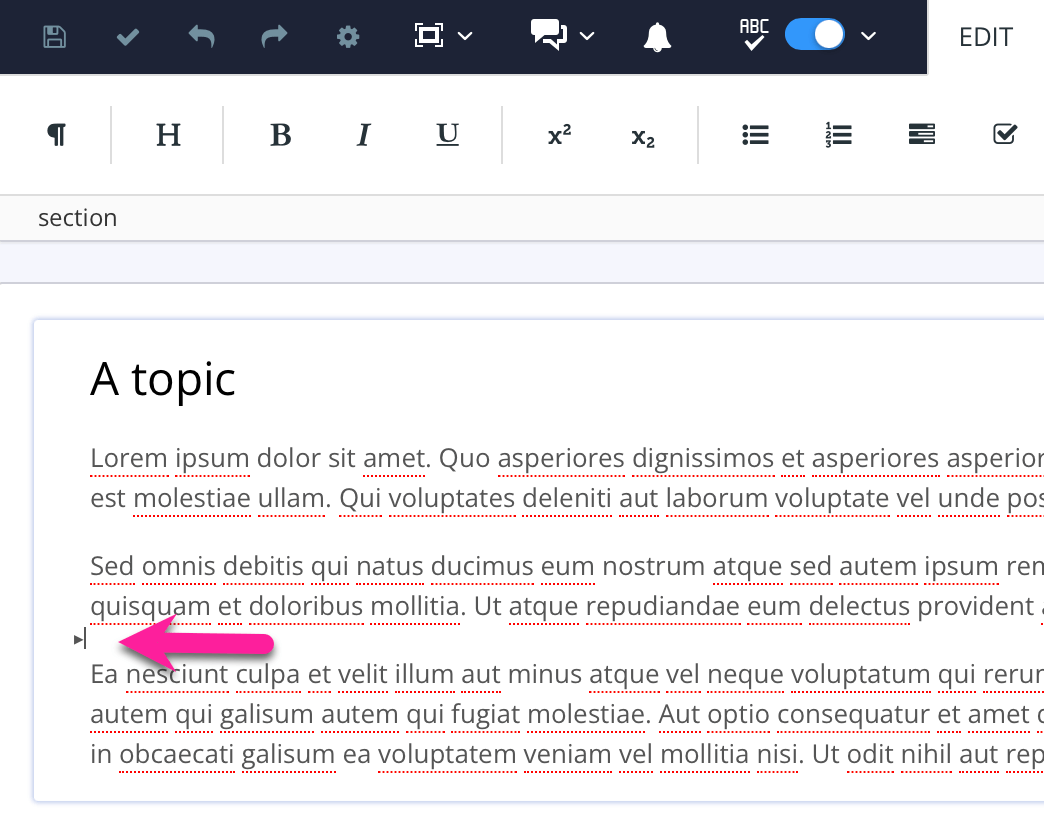
Task: Open the comments dropdown menu
Action: click(587, 37)
